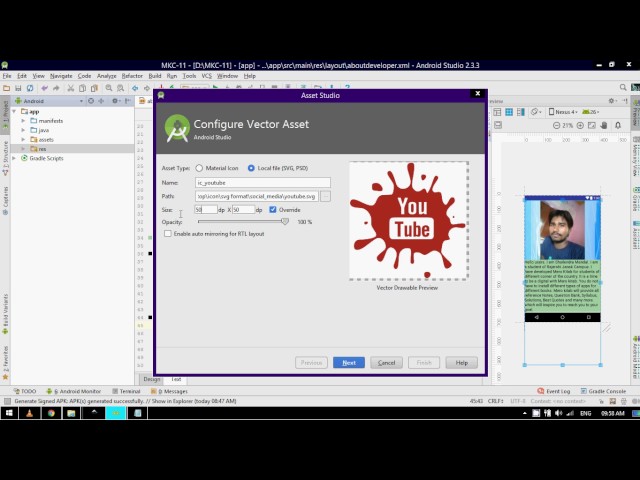Click the Undo arrow icon

44,88
